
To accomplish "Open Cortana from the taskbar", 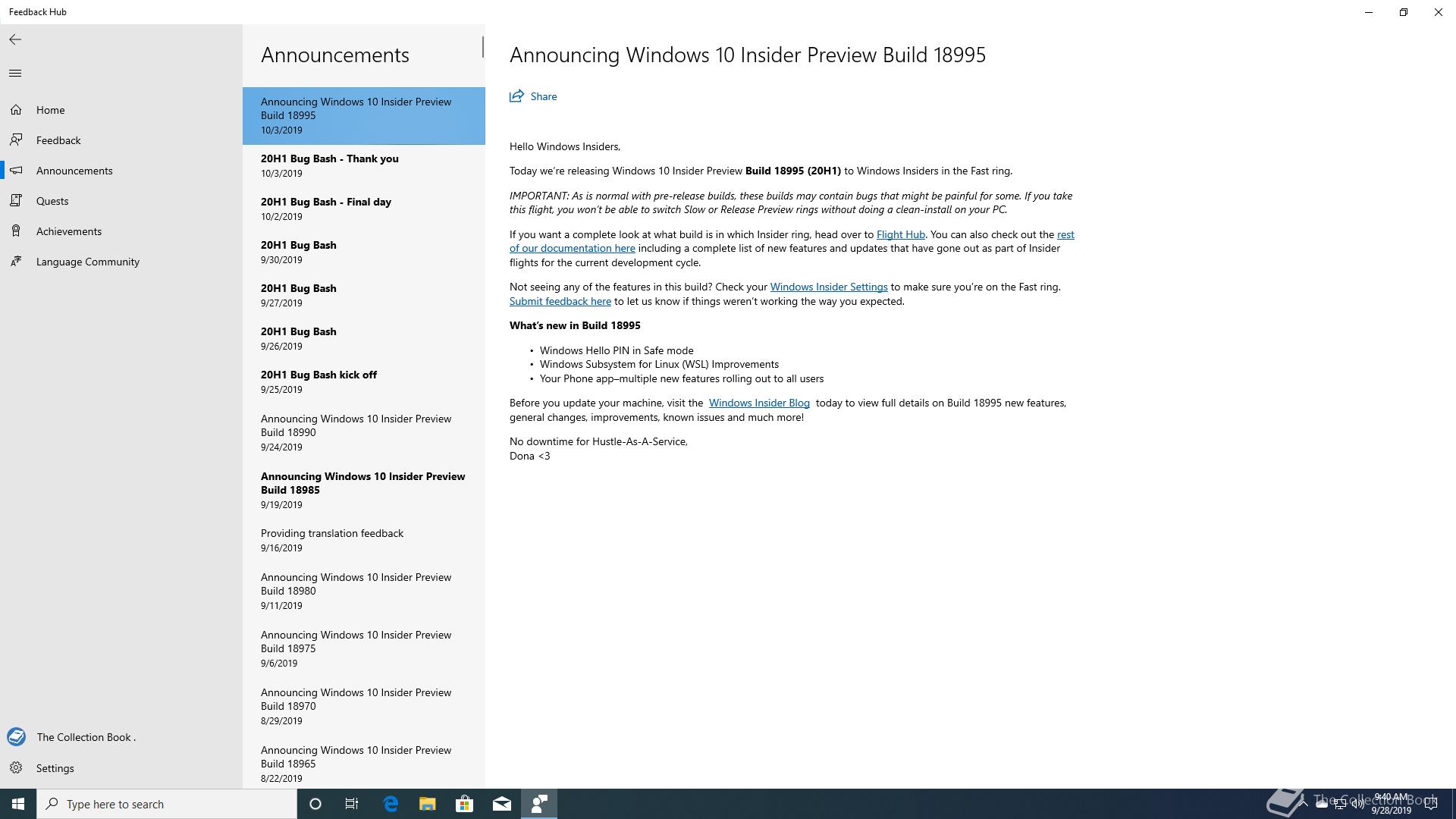I will 315,804.
